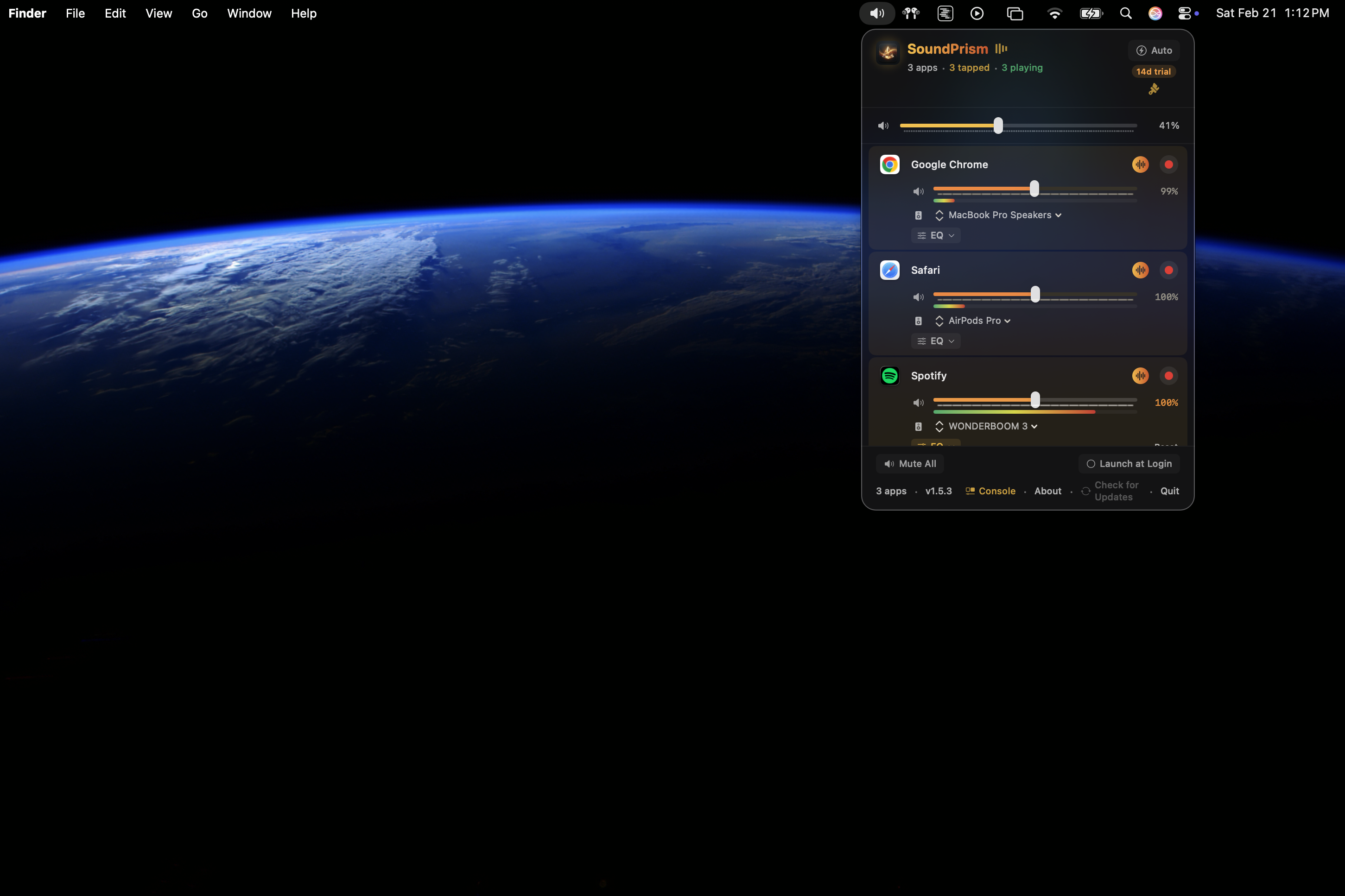Image resolution: width=1345 pixels, height=896 pixels.
Task: Click the waveform audio effect icon on Google Chrome row
Action: [x=1140, y=164]
